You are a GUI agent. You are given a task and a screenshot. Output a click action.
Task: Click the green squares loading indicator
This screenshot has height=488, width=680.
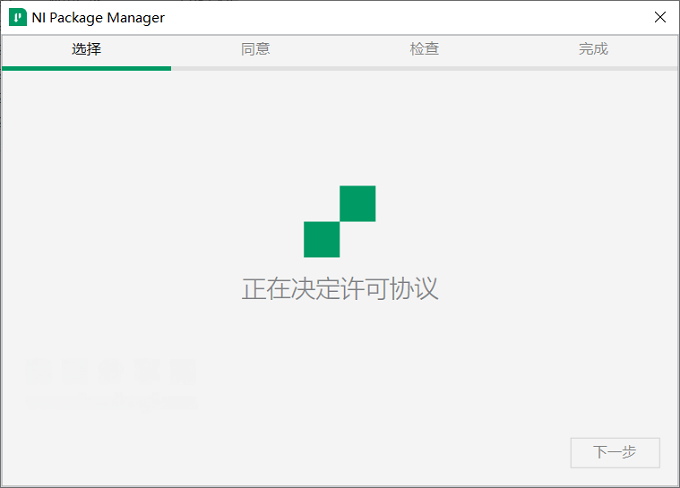click(x=340, y=221)
